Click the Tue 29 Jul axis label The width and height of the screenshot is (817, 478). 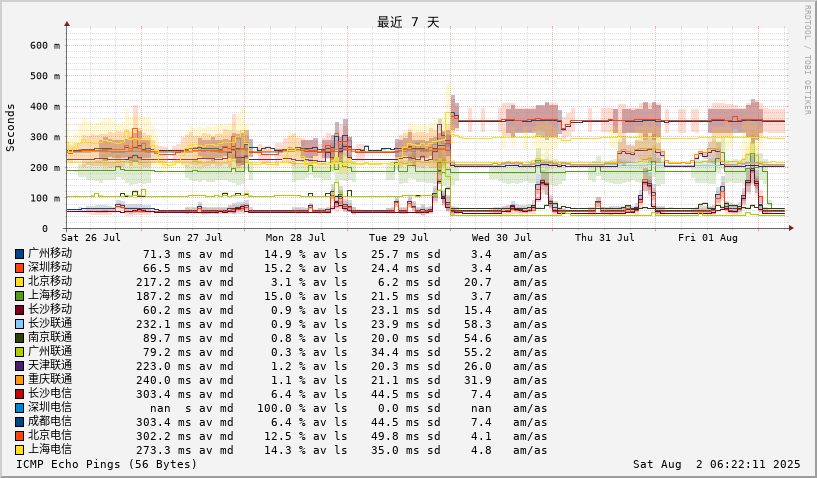pyautogui.click(x=399, y=238)
